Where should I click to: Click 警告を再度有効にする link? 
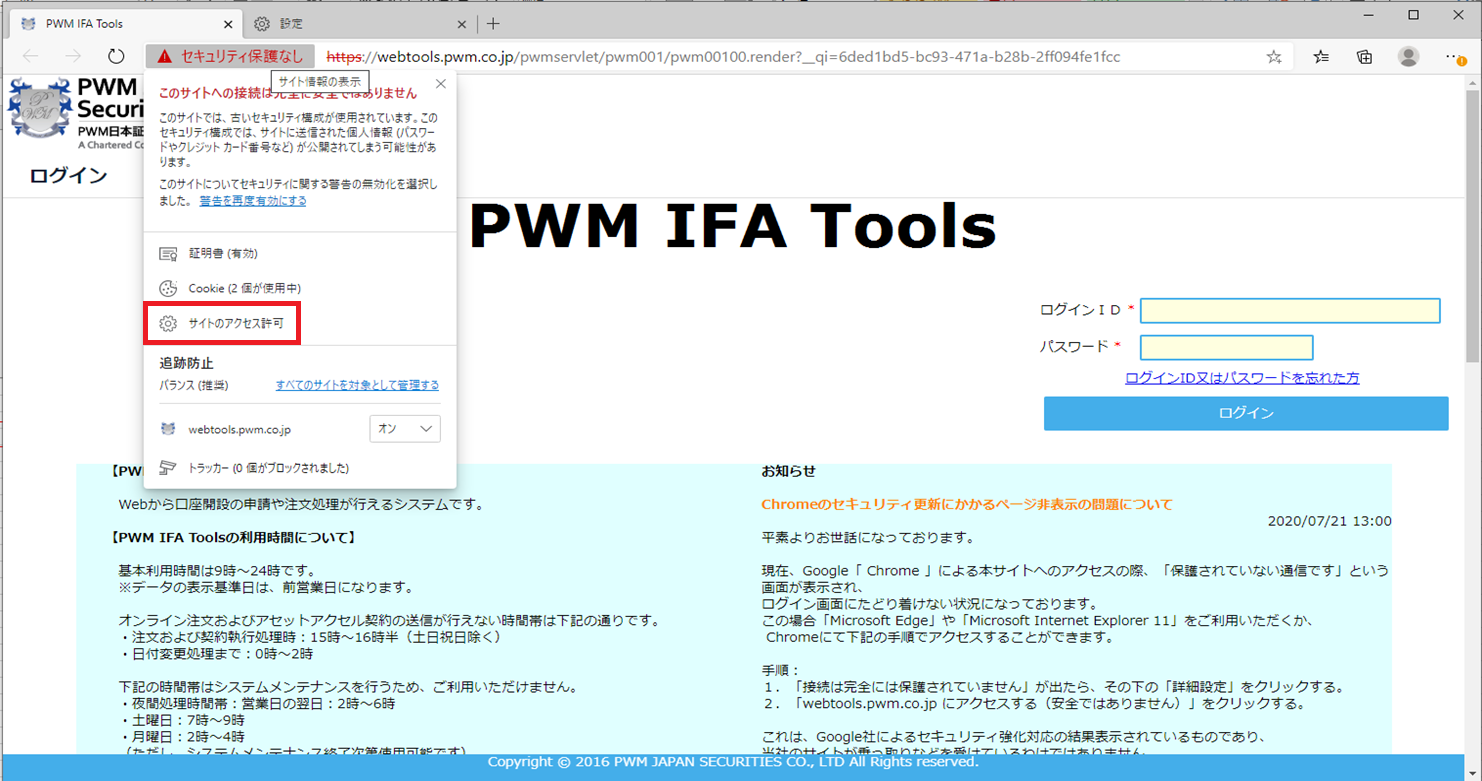pos(253,201)
